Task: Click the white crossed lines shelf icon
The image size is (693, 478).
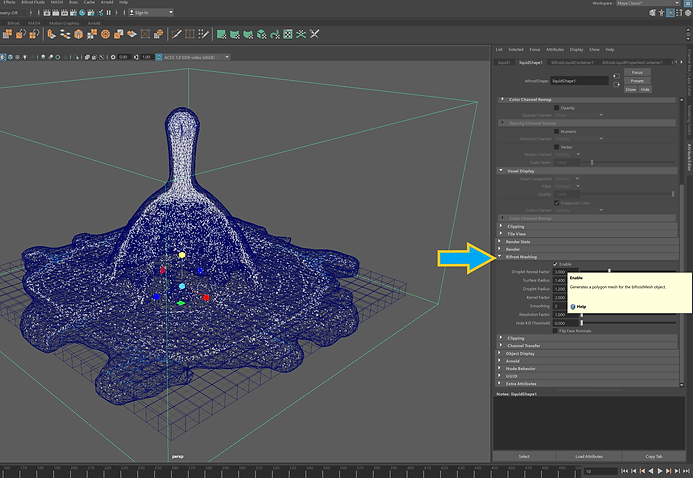Action: [314, 34]
